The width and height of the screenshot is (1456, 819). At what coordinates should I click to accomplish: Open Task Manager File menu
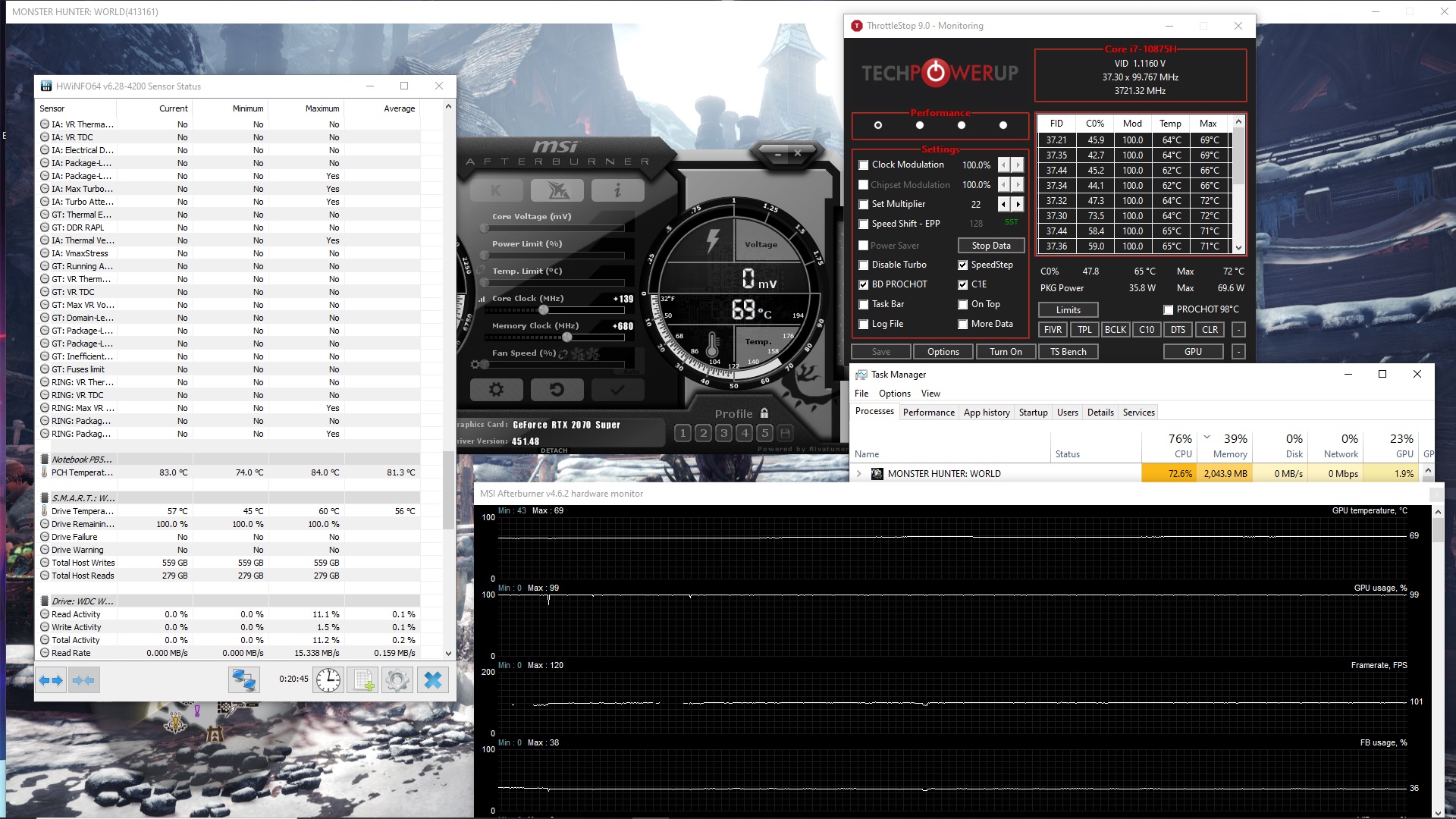(x=861, y=394)
